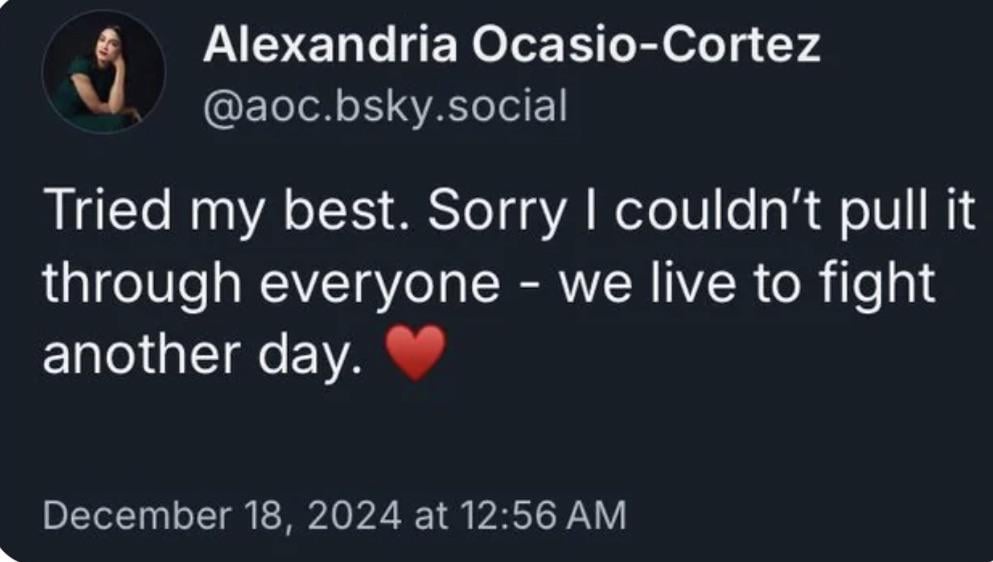993x562 pixels.
Task: Click the word "everyone" in the post
Action: coord(379,285)
